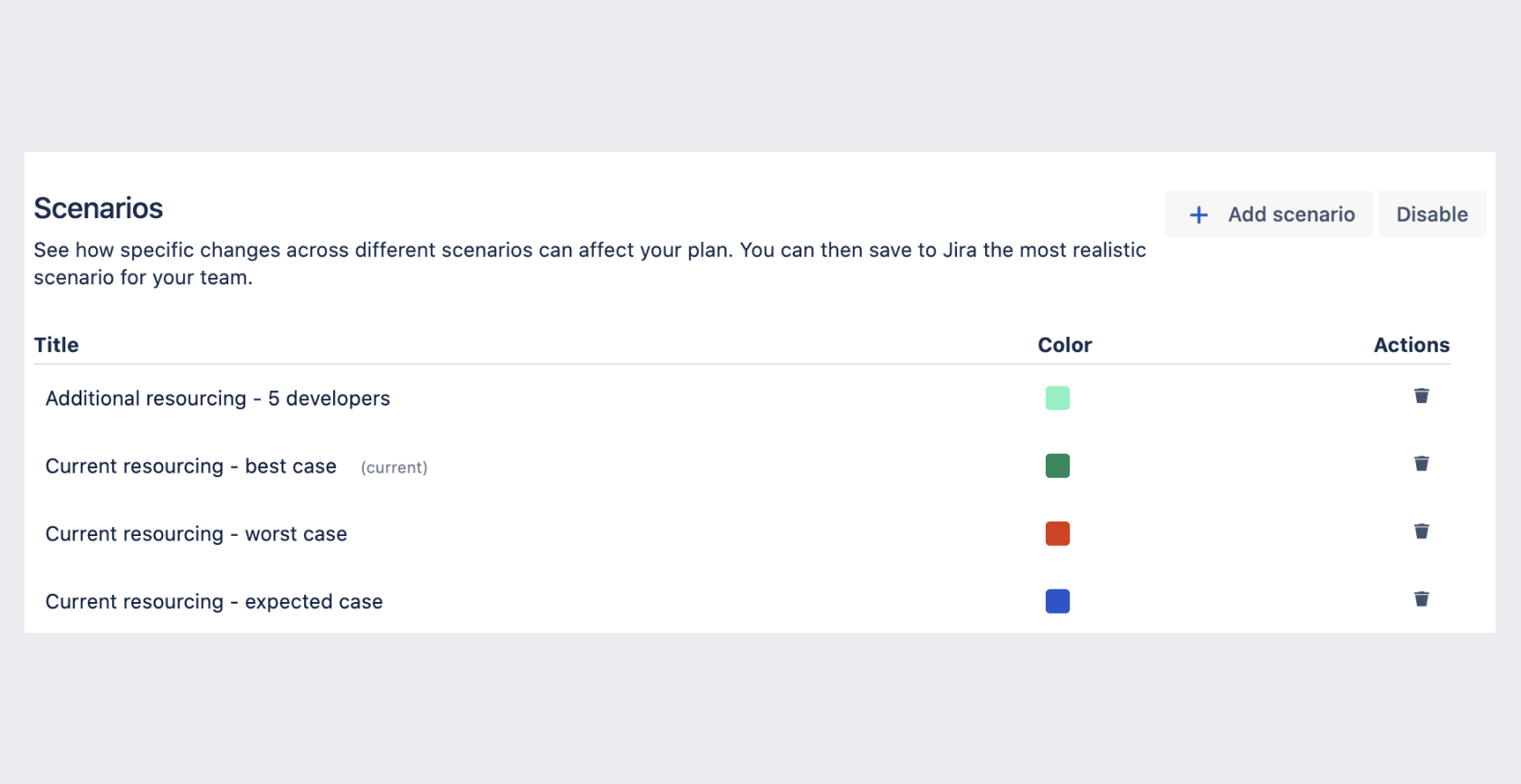1521x784 pixels.
Task: Click the Current resourcing - expected case title
Action: [x=214, y=602]
